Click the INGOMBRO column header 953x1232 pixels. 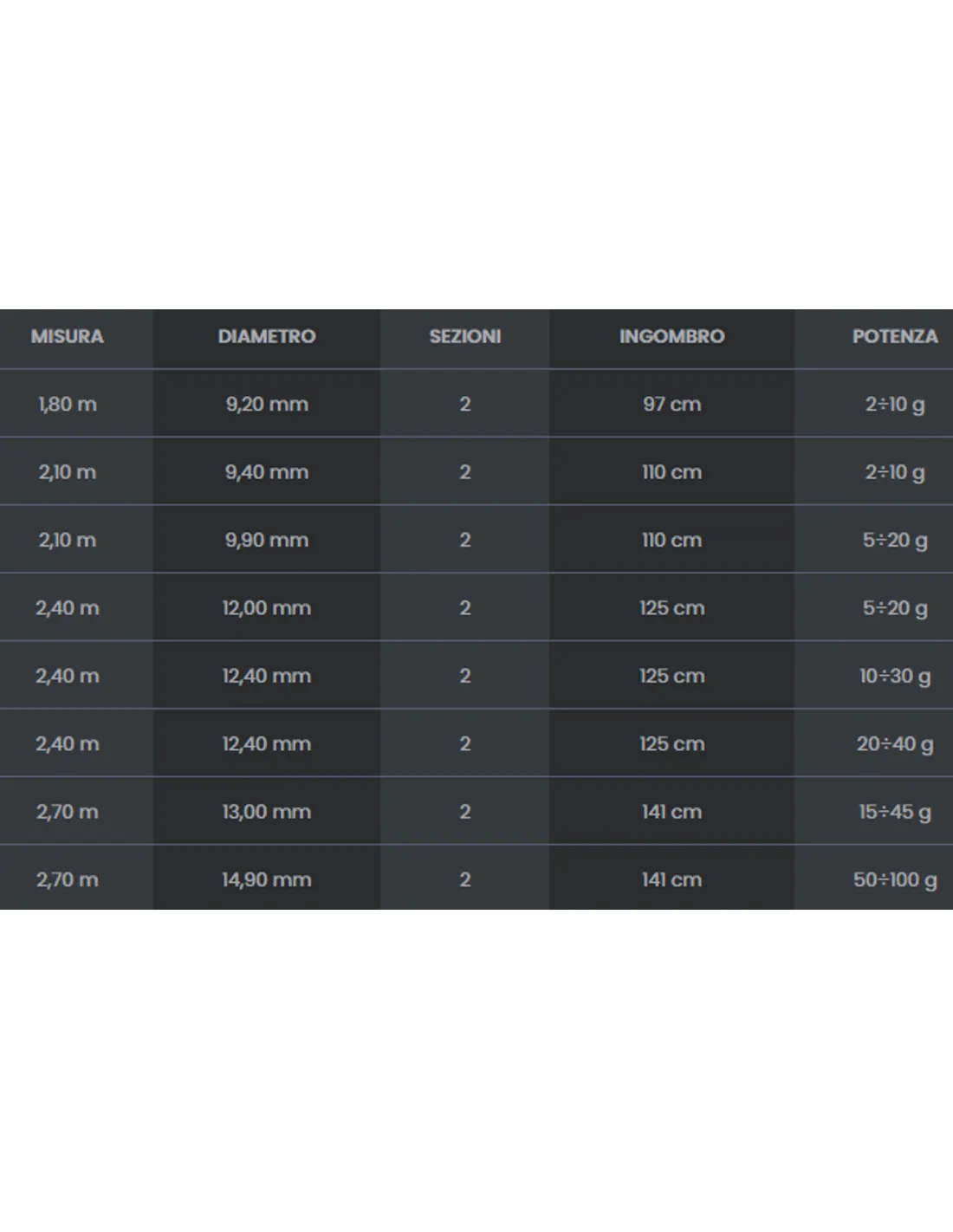(x=672, y=336)
